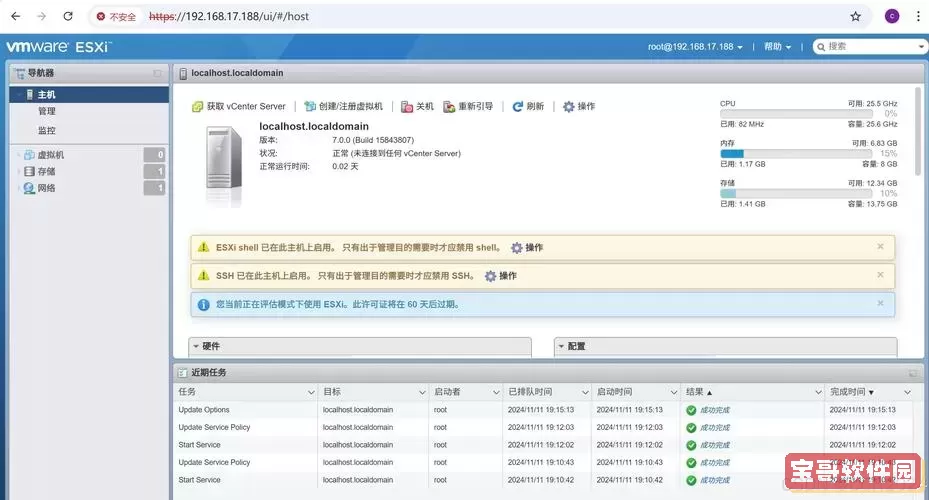Open search field dropdown arrow
Screen dimensions: 929x500
[921, 46]
